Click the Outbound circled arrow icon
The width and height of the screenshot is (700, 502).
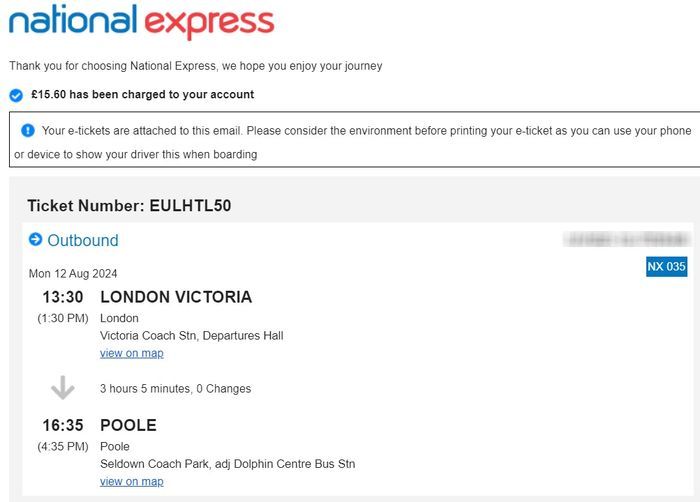tap(36, 240)
